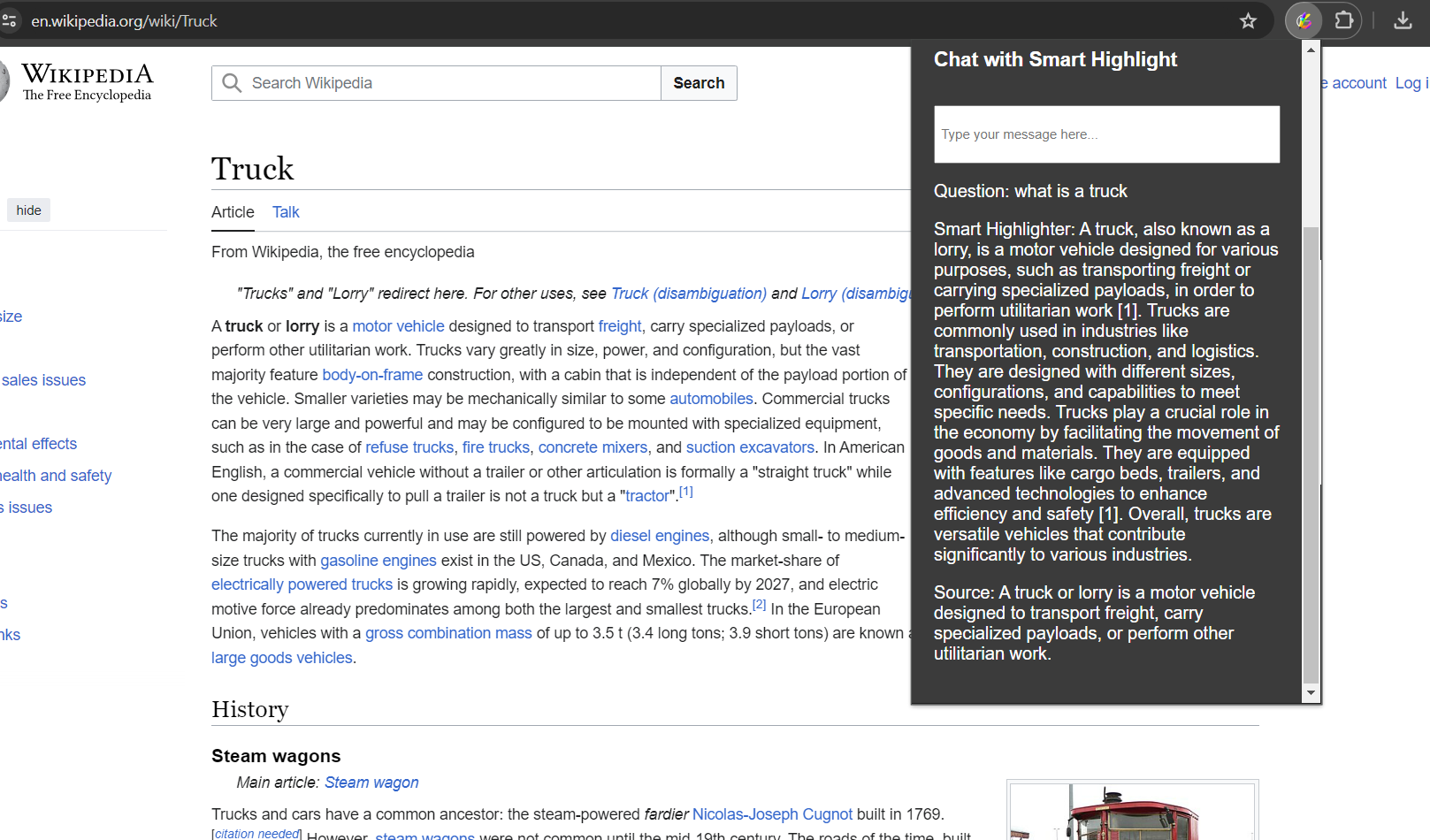The width and height of the screenshot is (1430, 840).
Task: Click the 'Chat with Smart Highlight' heading
Action: [x=1055, y=59]
